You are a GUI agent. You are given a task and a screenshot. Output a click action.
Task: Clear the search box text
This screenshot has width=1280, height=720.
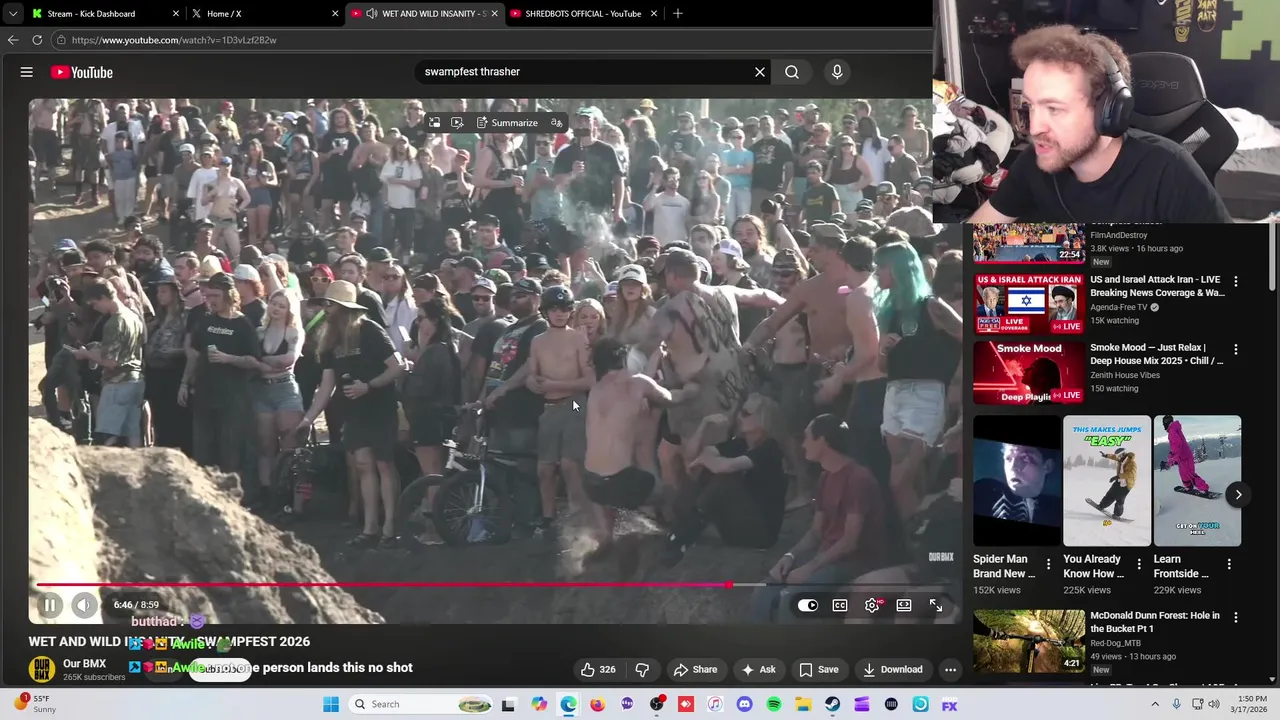[760, 72]
